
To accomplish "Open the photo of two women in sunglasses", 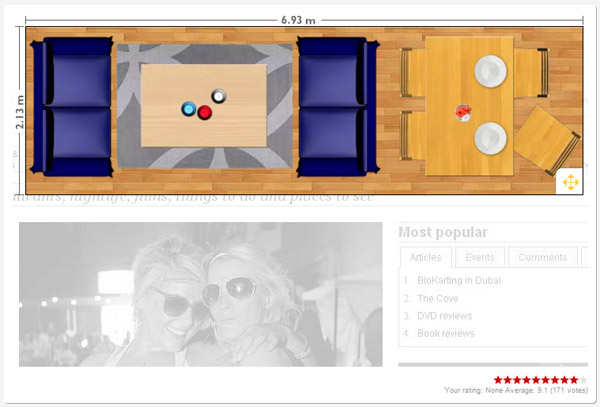I will 201,294.
